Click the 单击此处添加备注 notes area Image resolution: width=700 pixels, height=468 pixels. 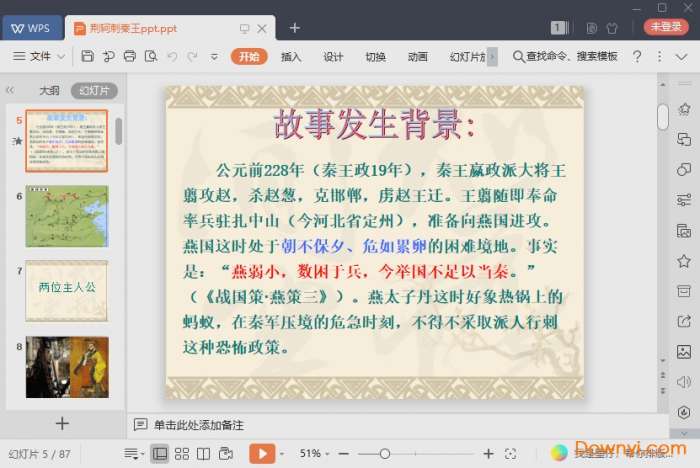coord(199,425)
